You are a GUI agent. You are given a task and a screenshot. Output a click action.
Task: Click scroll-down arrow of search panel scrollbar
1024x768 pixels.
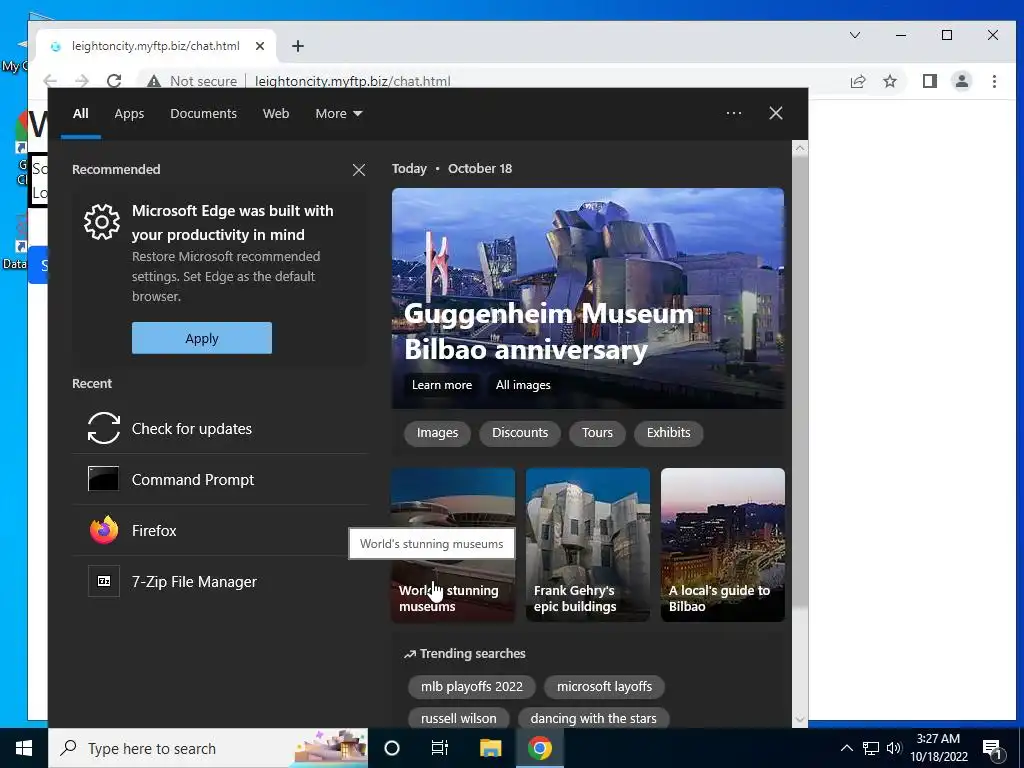(x=800, y=720)
